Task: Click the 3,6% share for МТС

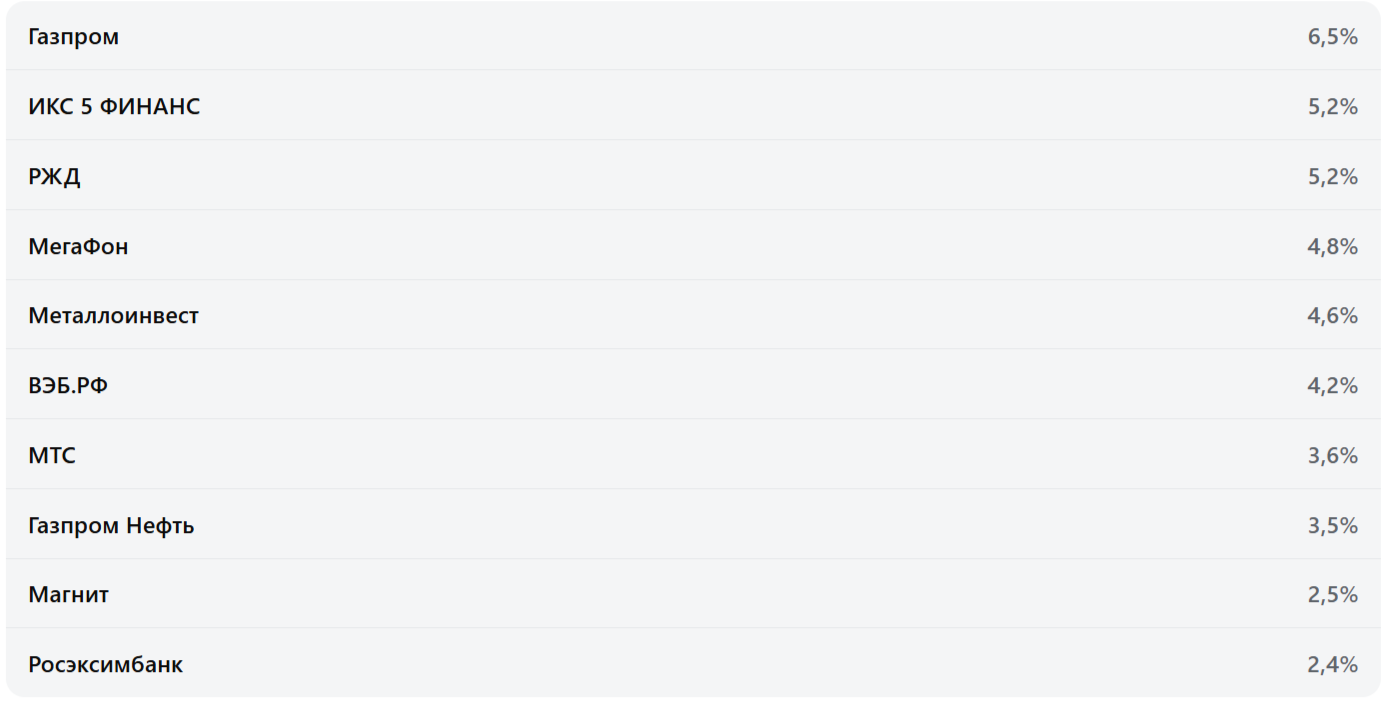Action: (x=1332, y=456)
